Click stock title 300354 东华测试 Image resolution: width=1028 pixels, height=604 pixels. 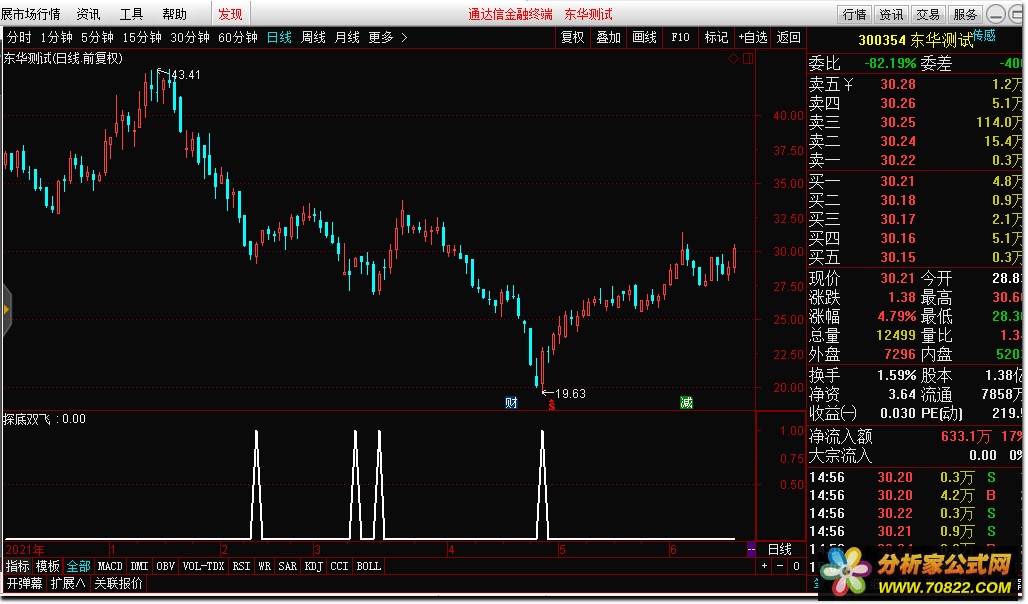(915, 41)
